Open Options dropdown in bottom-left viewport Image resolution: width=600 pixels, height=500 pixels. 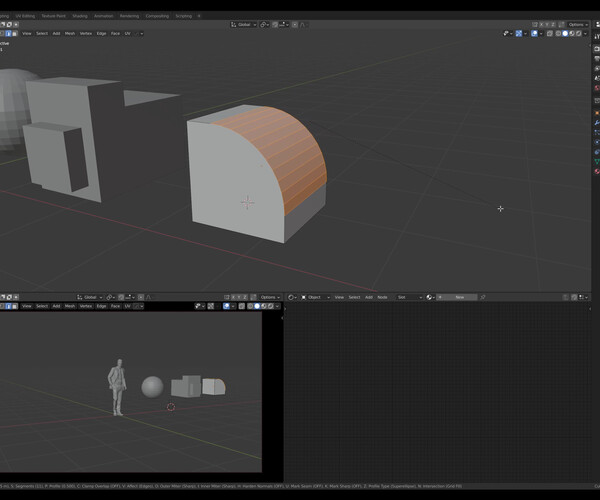click(x=270, y=297)
